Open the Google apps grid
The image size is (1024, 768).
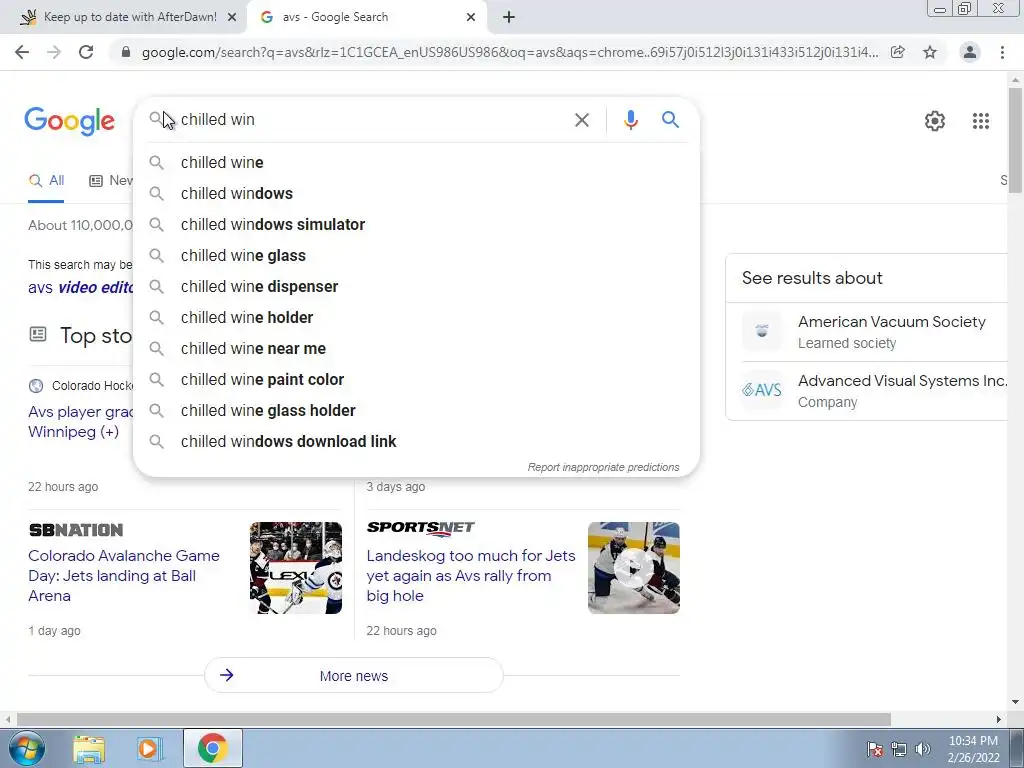click(x=980, y=121)
